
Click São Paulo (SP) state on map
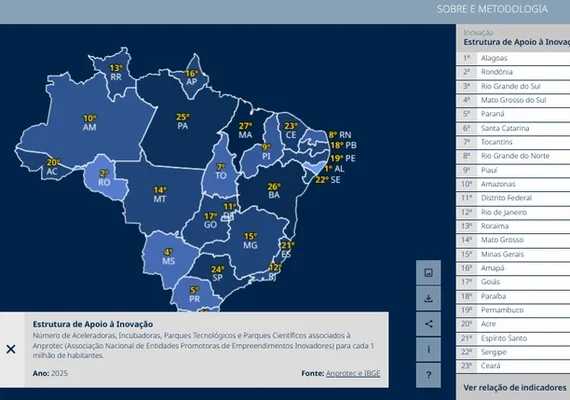[x=217, y=273]
